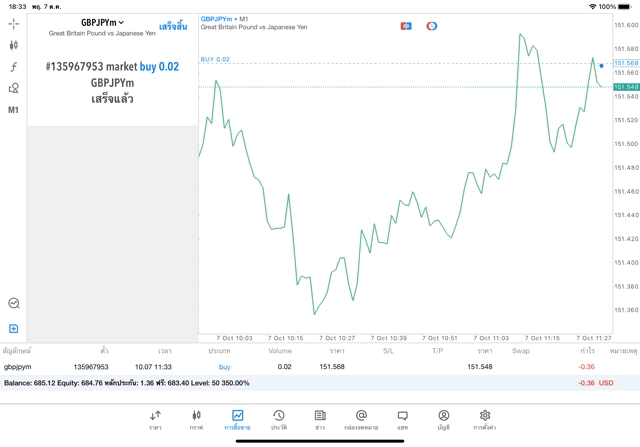This screenshot has height=447, width=640.
Task: Click ticket number 135967953 in table
Action: pyautogui.click(x=91, y=367)
